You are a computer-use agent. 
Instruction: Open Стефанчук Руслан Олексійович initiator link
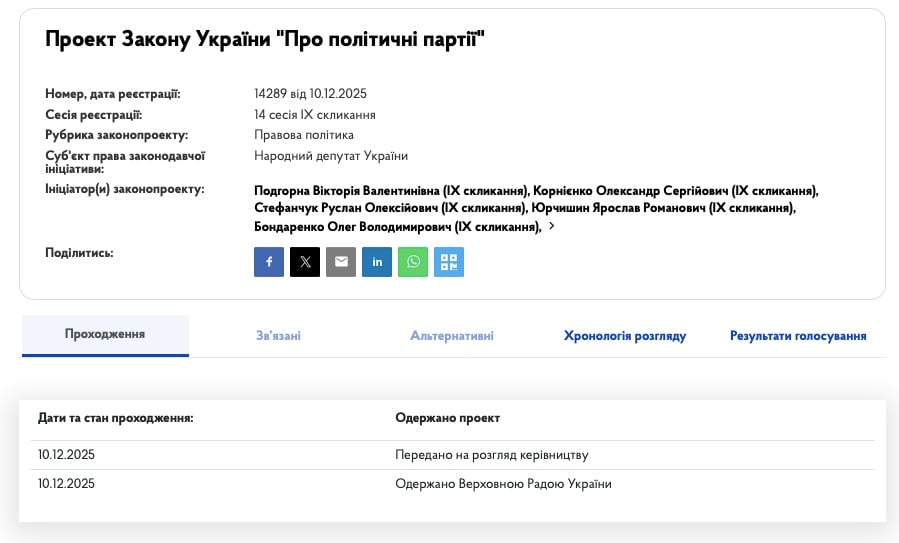click(390, 208)
